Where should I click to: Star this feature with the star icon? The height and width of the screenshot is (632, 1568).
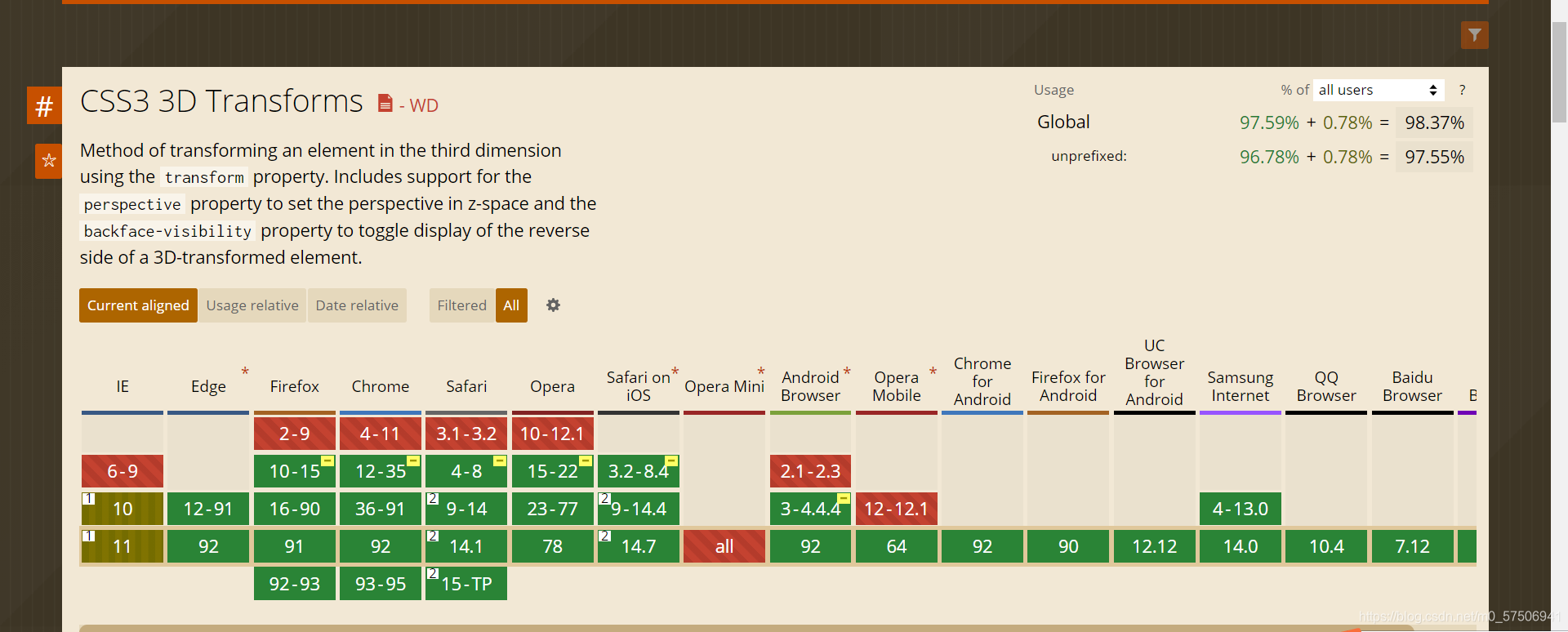(48, 160)
